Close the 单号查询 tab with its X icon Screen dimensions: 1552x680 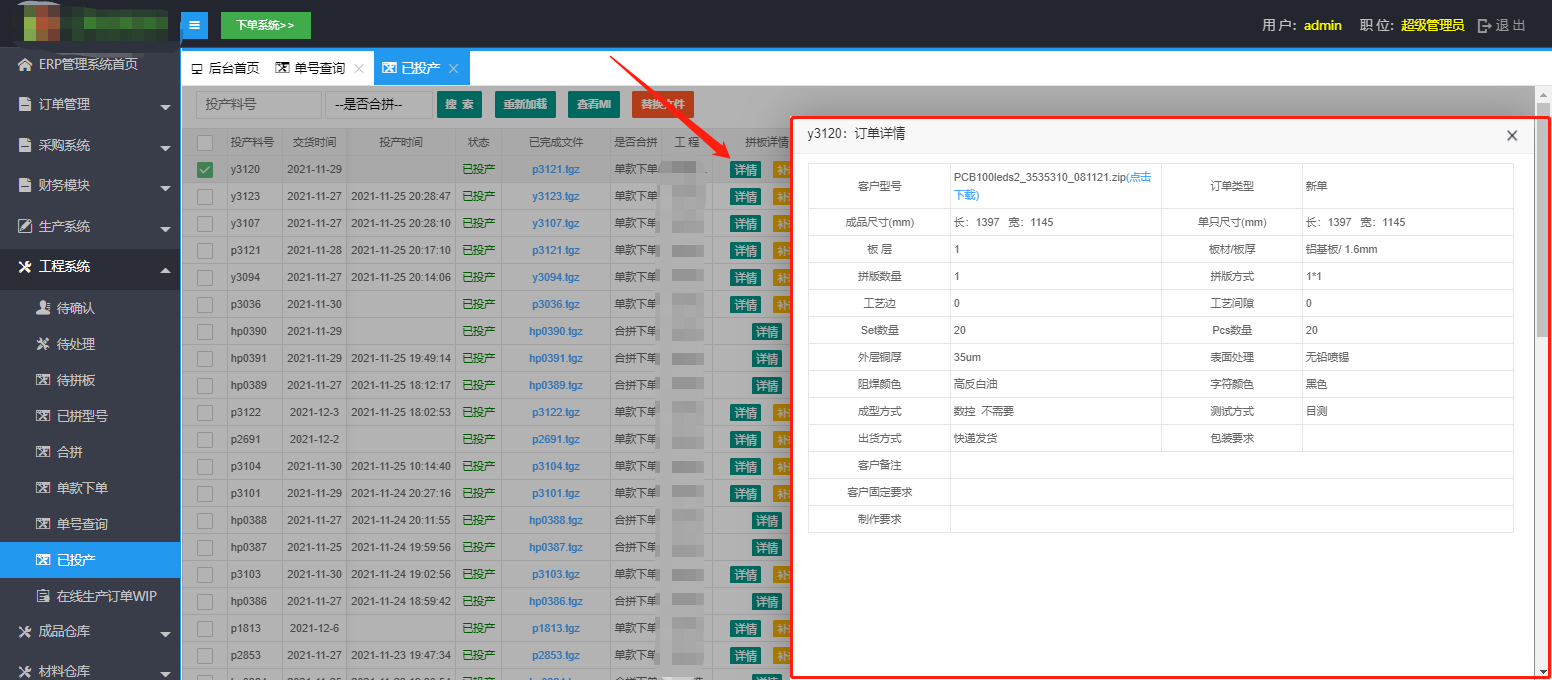click(x=359, y=69)
